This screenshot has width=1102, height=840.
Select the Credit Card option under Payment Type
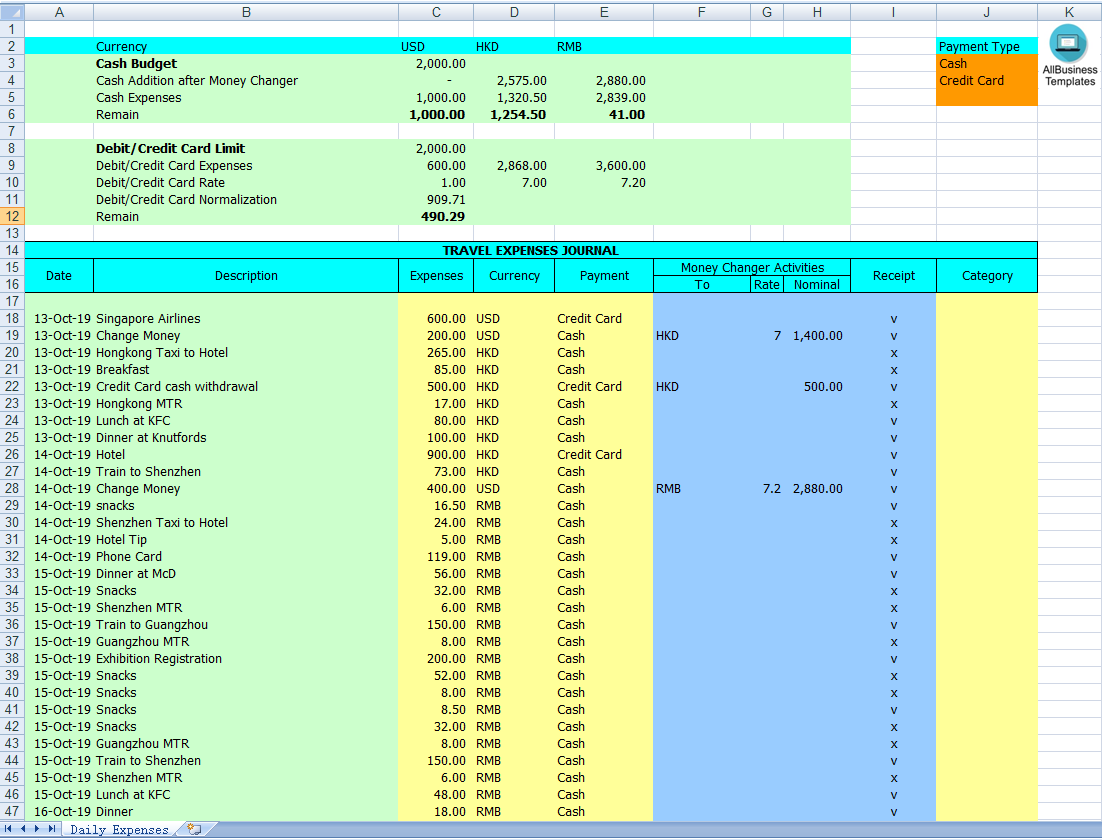pos(985,80)
